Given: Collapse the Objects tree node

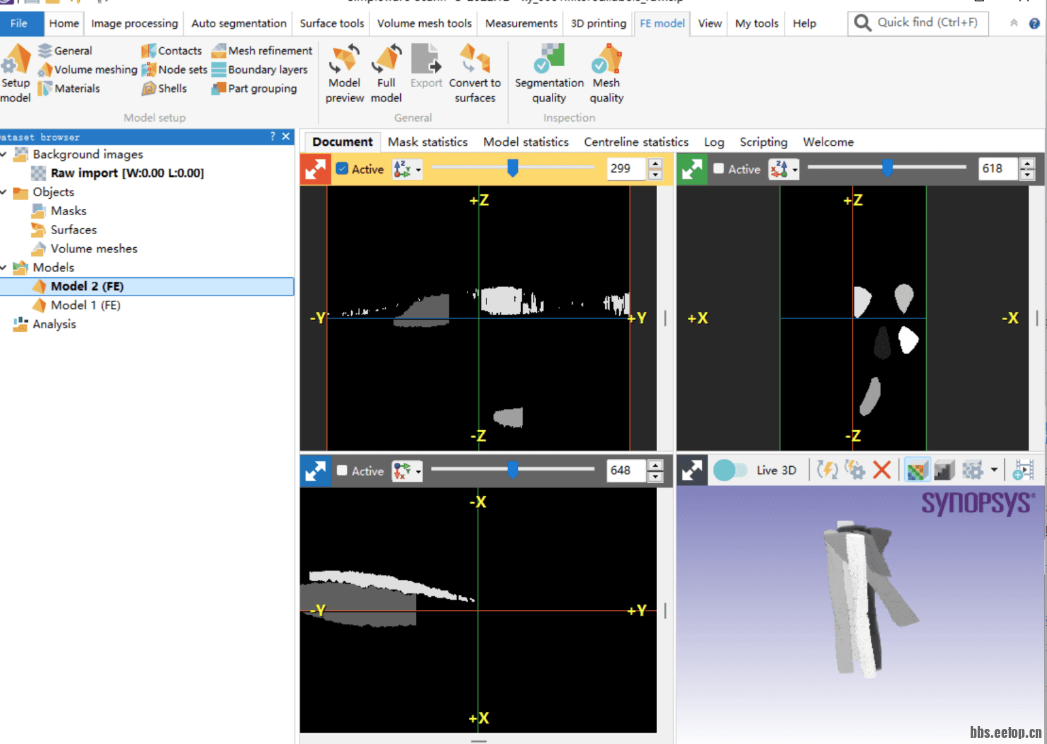Looking at the screenshot, I should coord(5,192).
